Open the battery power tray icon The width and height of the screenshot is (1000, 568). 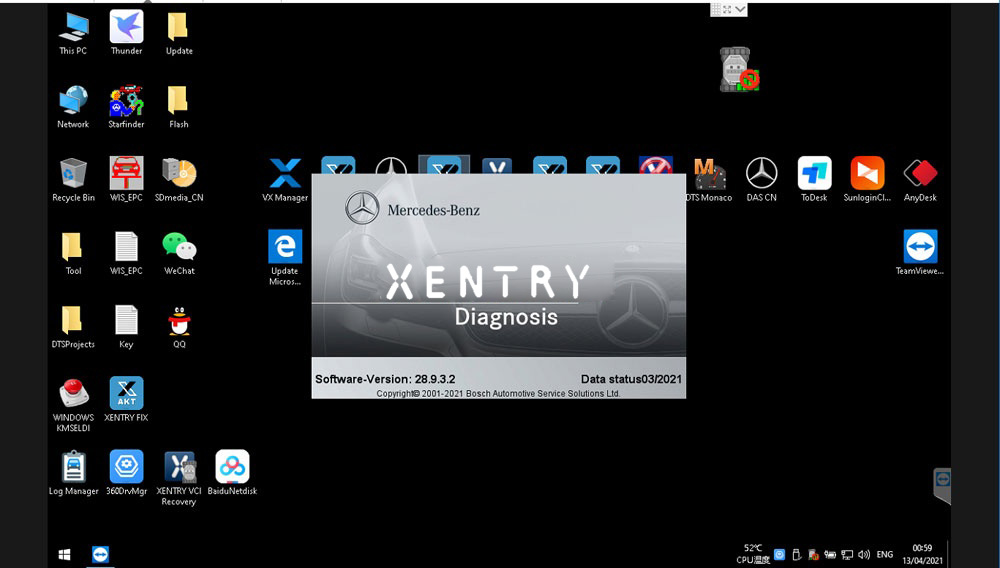[830, 555]
